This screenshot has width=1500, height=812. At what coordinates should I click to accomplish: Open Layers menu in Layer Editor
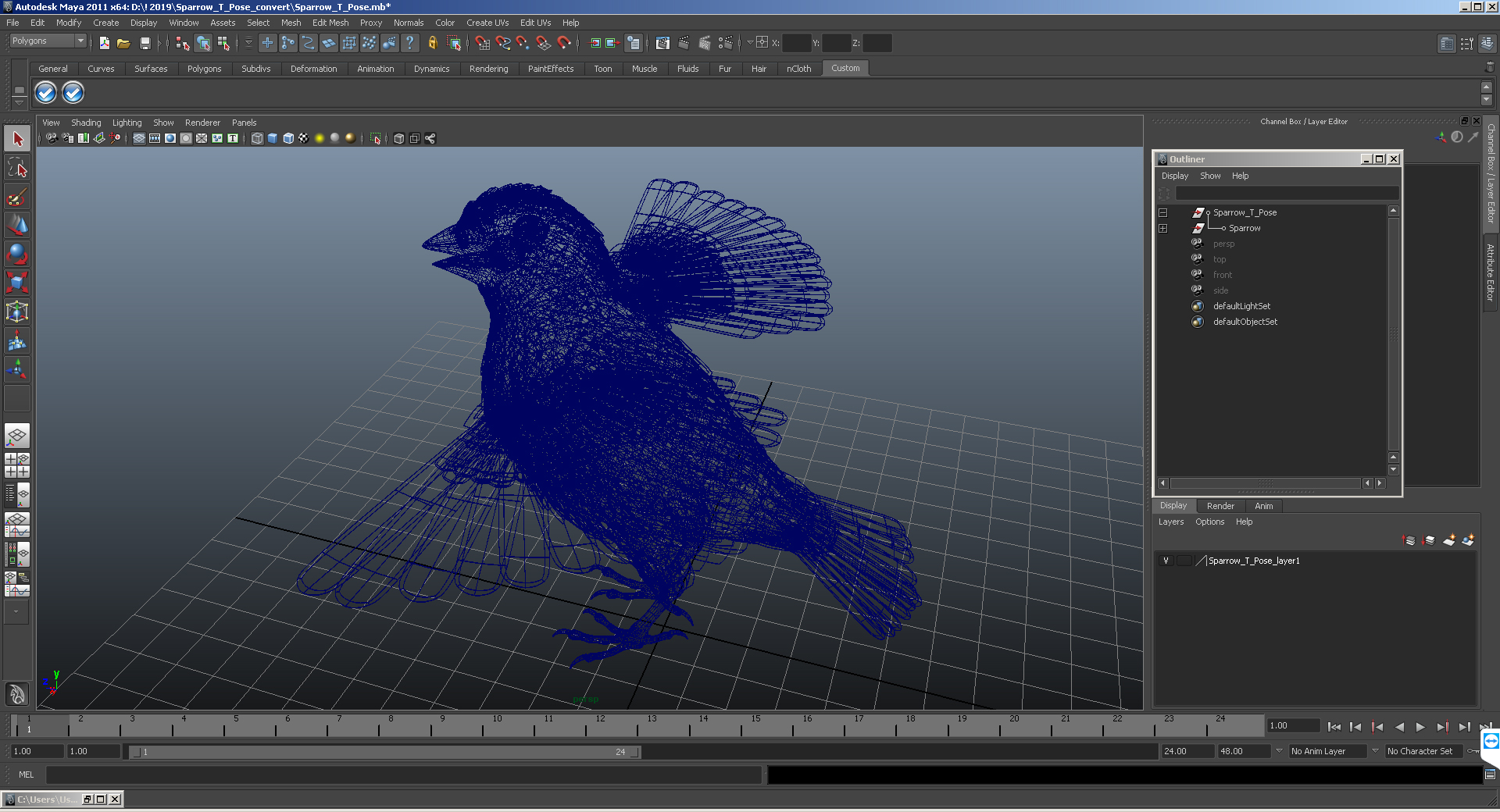click(1171, 522)
